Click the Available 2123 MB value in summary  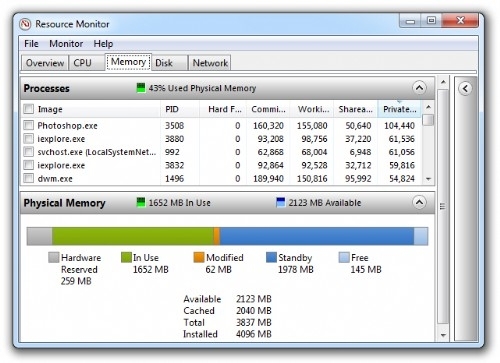(x=254, y=299)
